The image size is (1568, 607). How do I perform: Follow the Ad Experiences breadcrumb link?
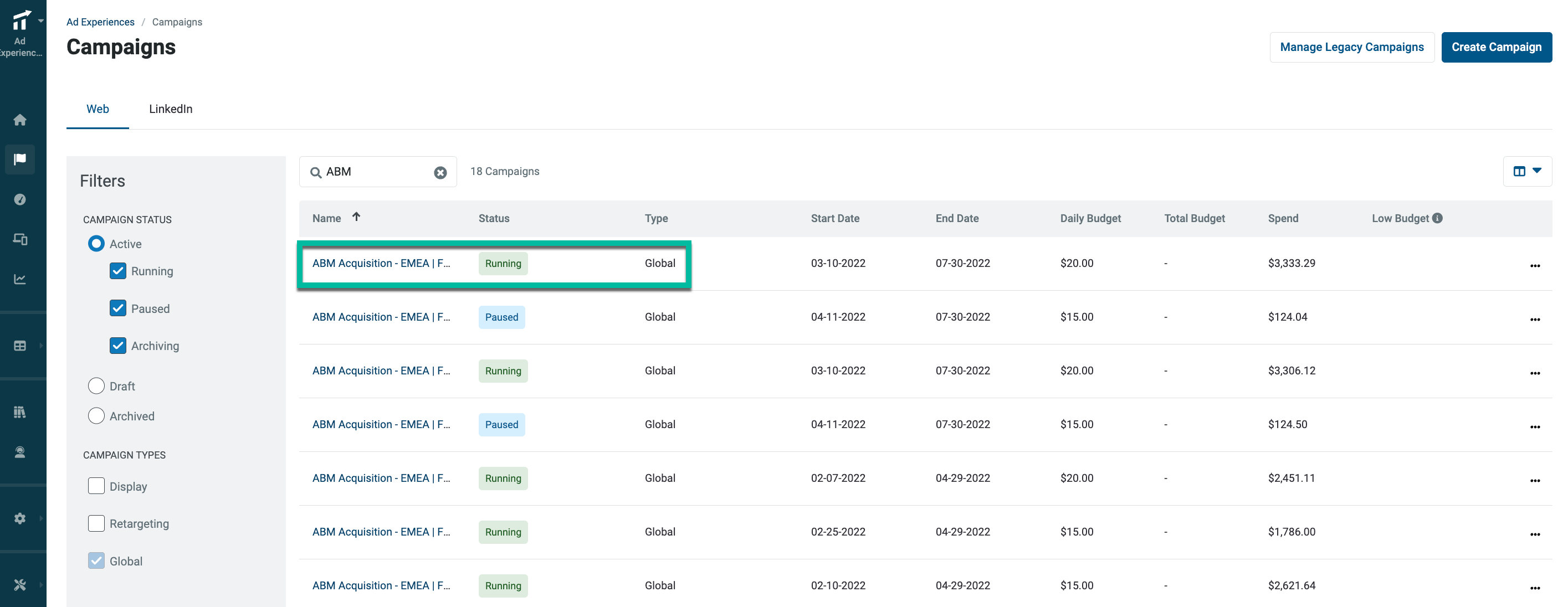tap(100, 22)
